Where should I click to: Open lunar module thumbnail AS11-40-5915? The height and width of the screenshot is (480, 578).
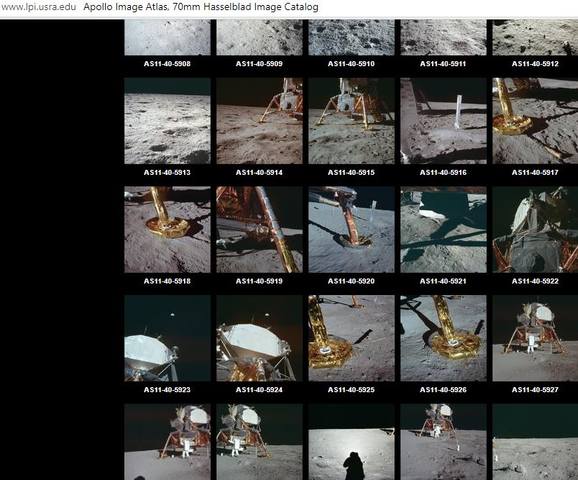351,121
